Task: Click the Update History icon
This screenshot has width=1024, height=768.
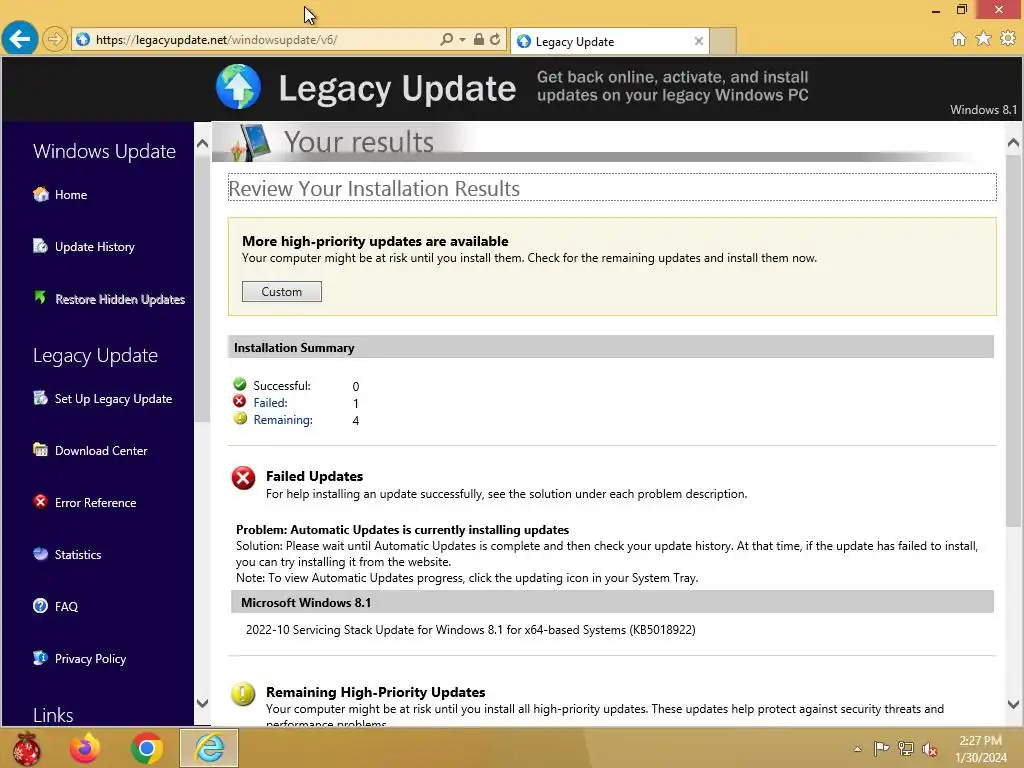Action: 40,246
